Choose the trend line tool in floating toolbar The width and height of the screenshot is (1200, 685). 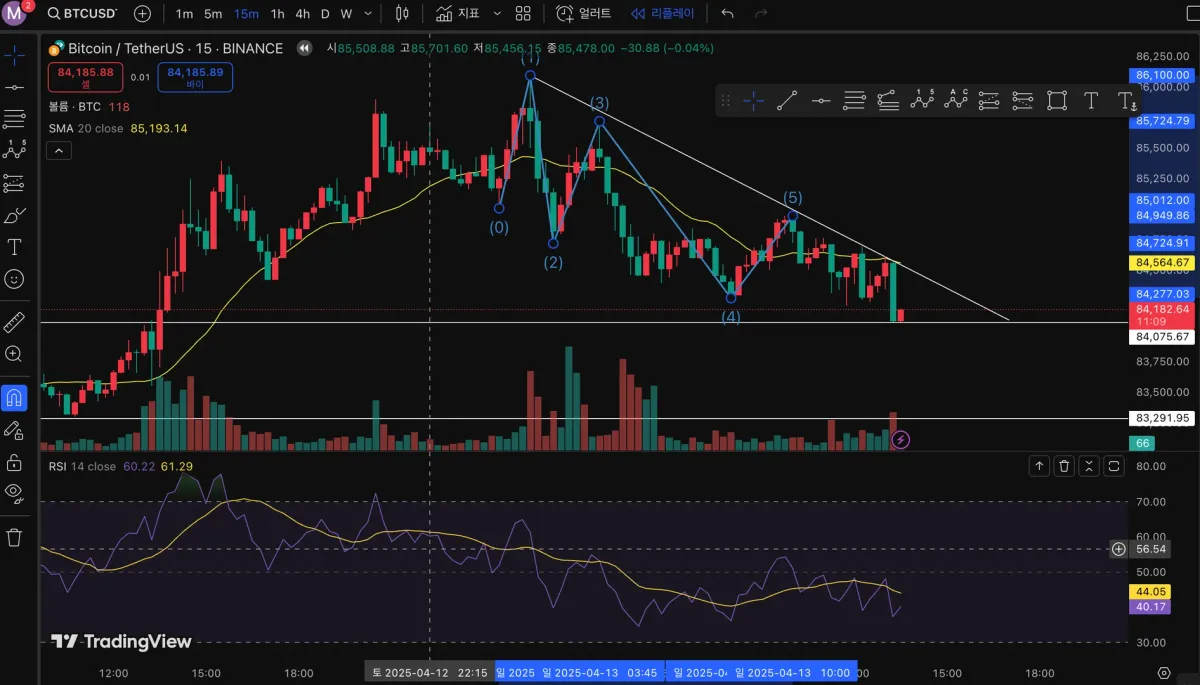point(787,100)
